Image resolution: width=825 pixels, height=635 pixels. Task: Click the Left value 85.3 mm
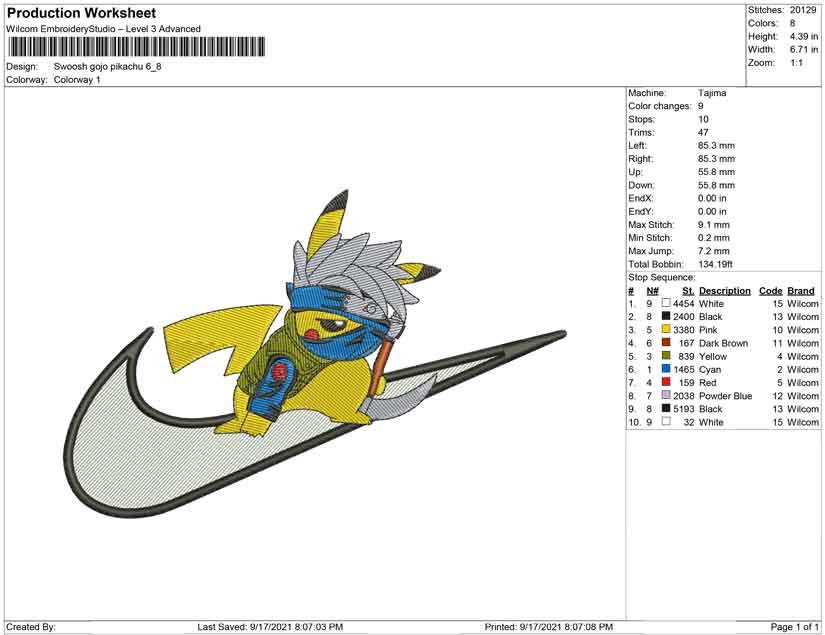717,146
